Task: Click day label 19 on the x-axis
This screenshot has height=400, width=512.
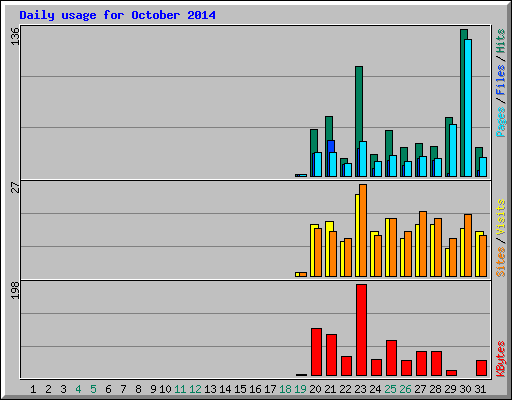Action: pos(300,389)
